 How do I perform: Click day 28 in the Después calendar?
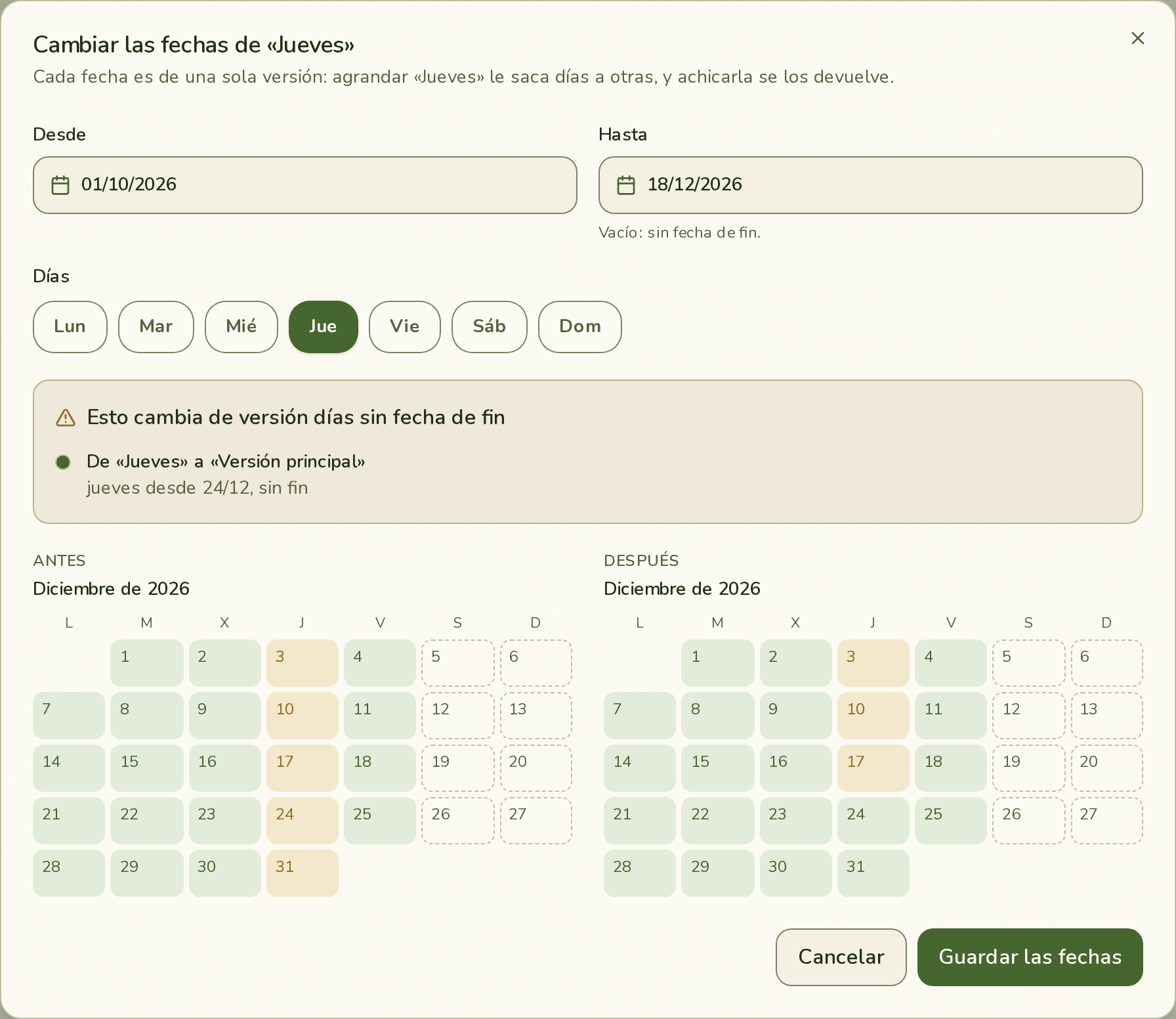tap(640, 873)
